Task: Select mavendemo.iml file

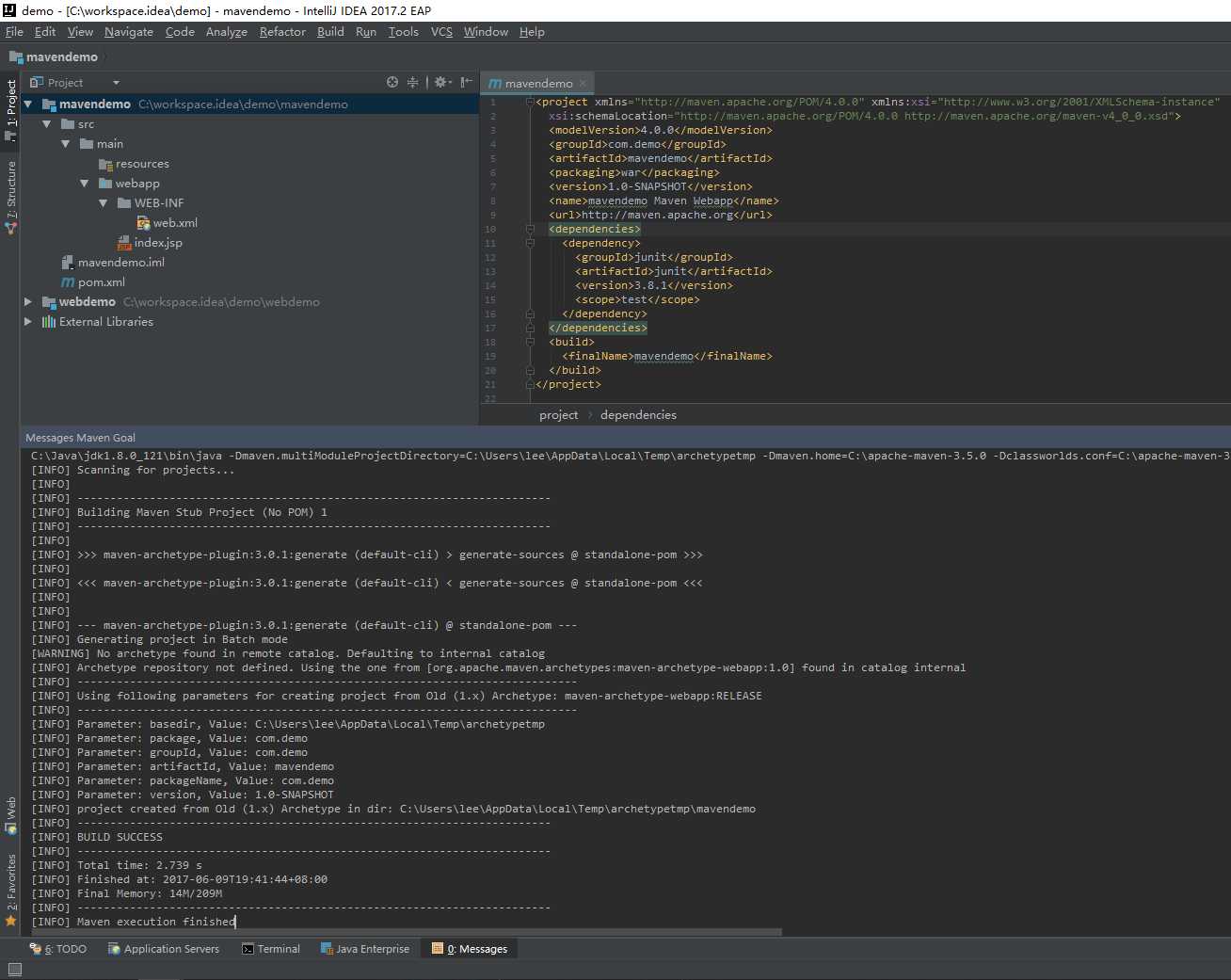Action: 112,263
